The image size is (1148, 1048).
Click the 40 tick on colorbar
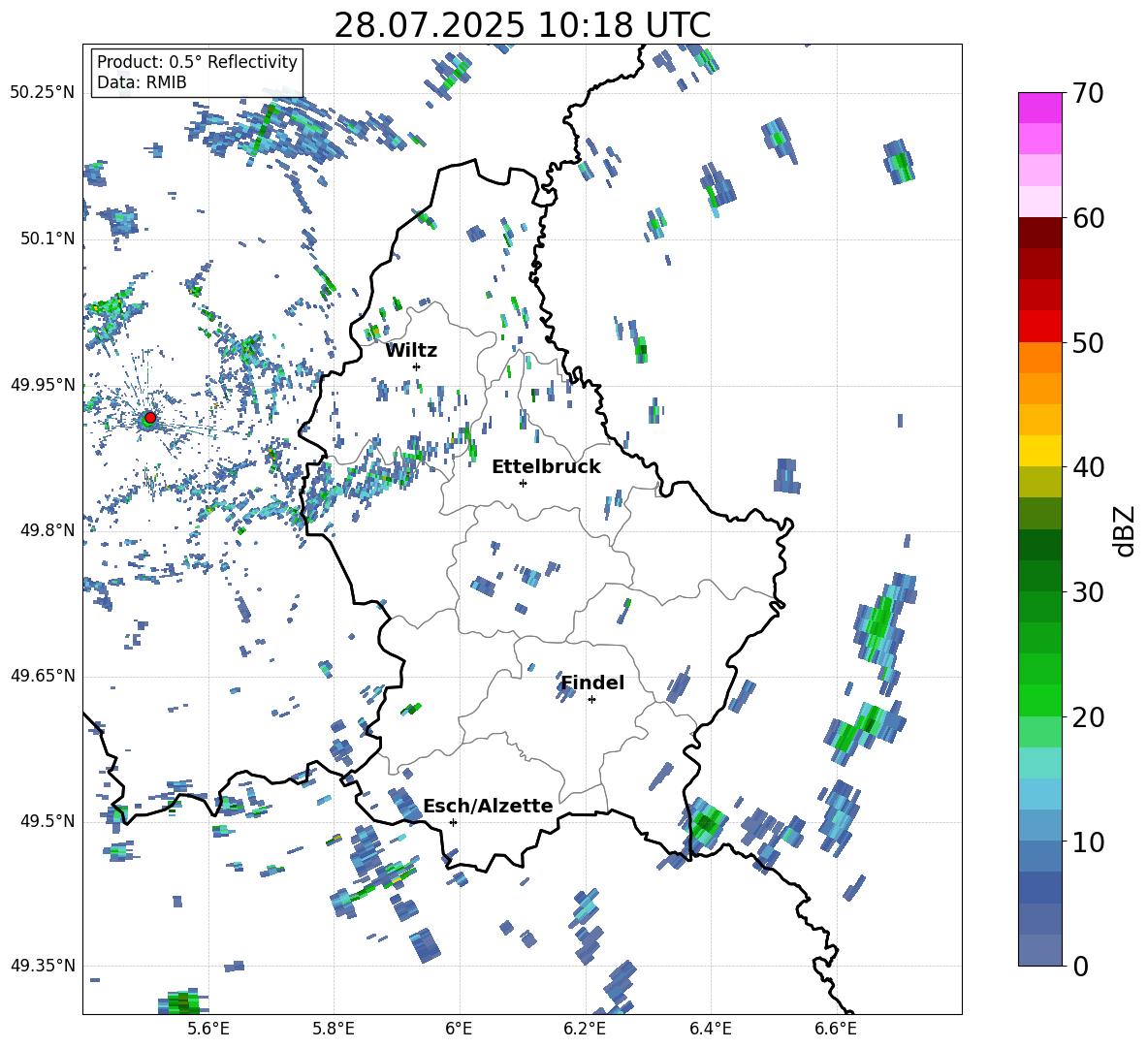coord(1088,467)
